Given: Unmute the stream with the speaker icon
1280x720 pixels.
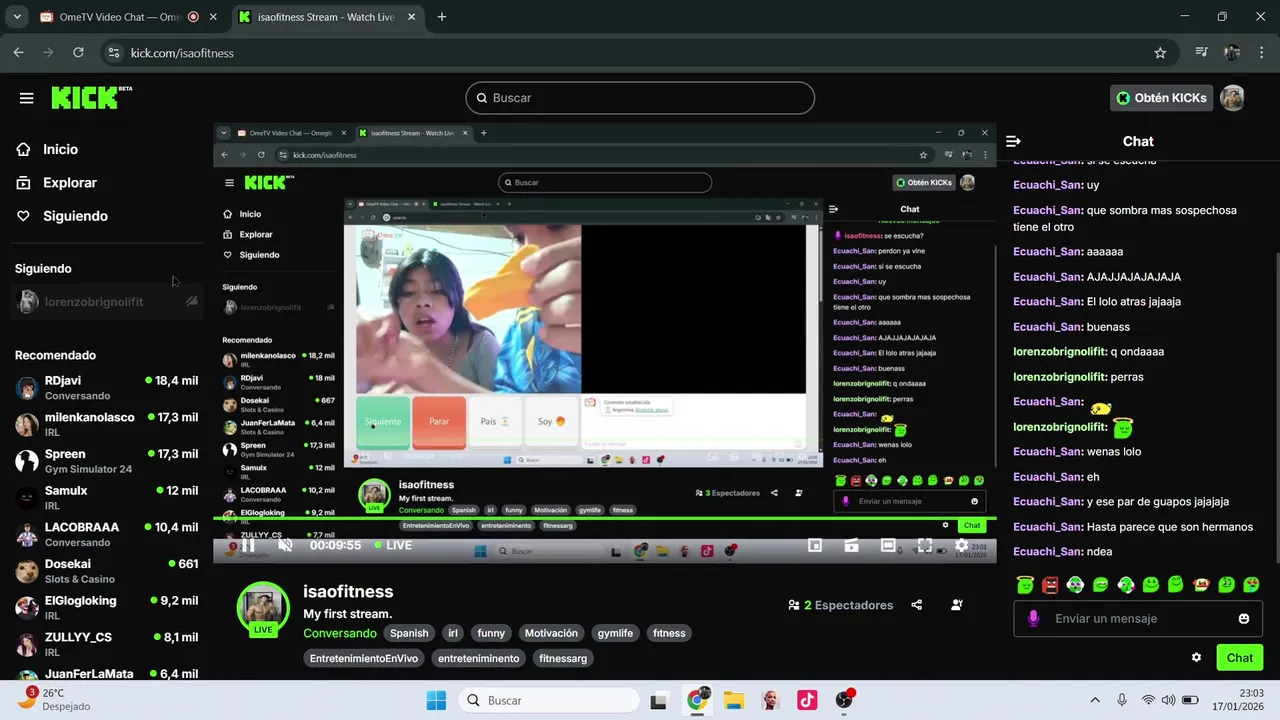Looking at the screenshot, I should (x=285, y=545).
